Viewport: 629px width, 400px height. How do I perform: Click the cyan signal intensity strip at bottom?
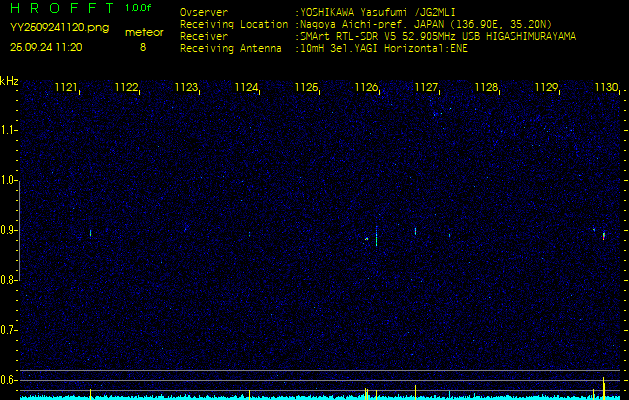(314, 396)
